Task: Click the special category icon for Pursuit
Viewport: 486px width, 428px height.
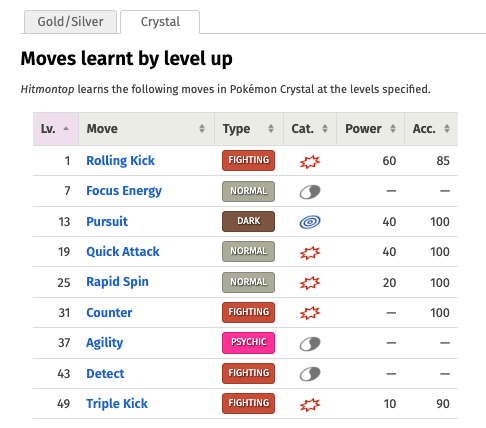Action: point(310,222)
